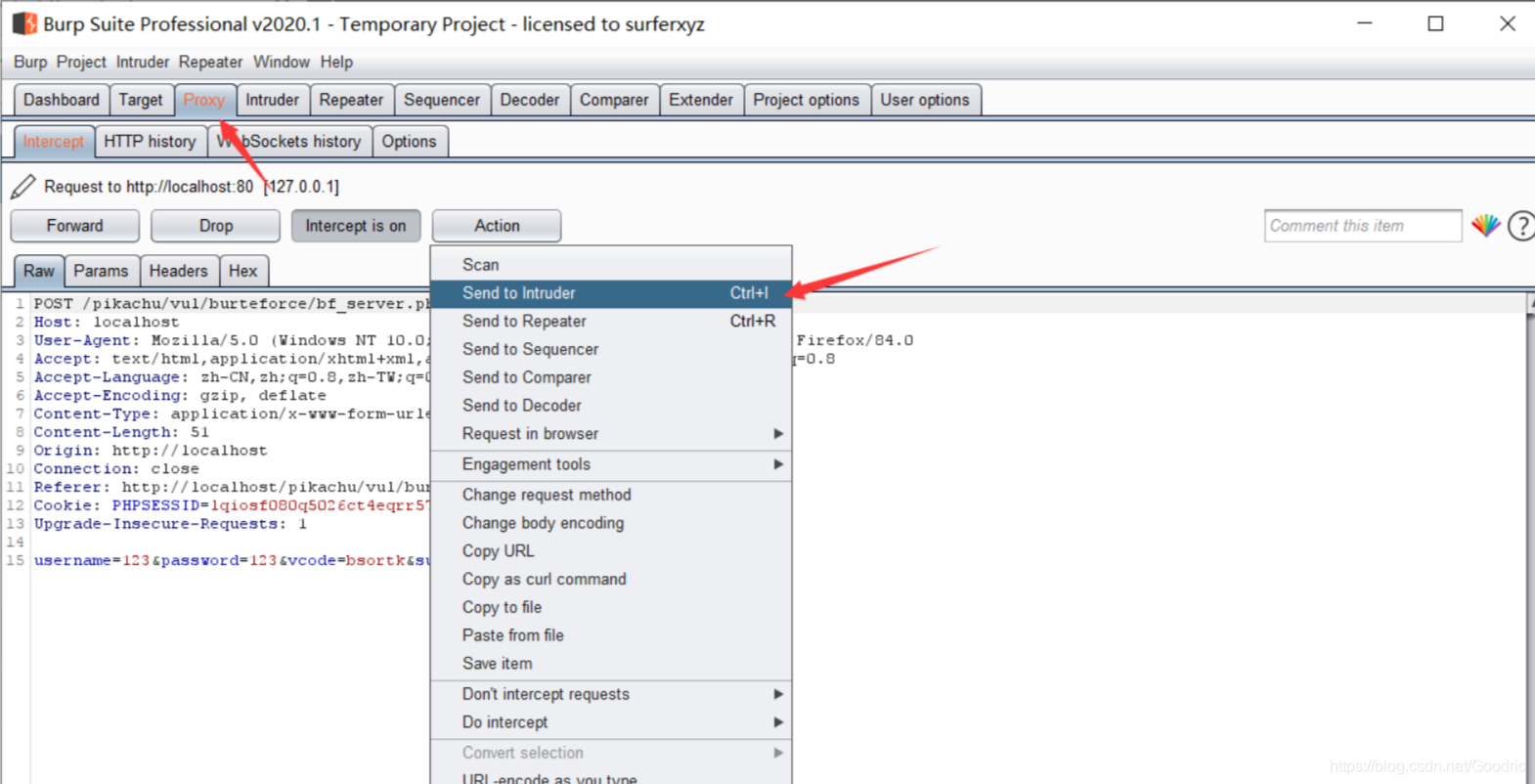Open the HTTP history sub-tab

point(150,142)
